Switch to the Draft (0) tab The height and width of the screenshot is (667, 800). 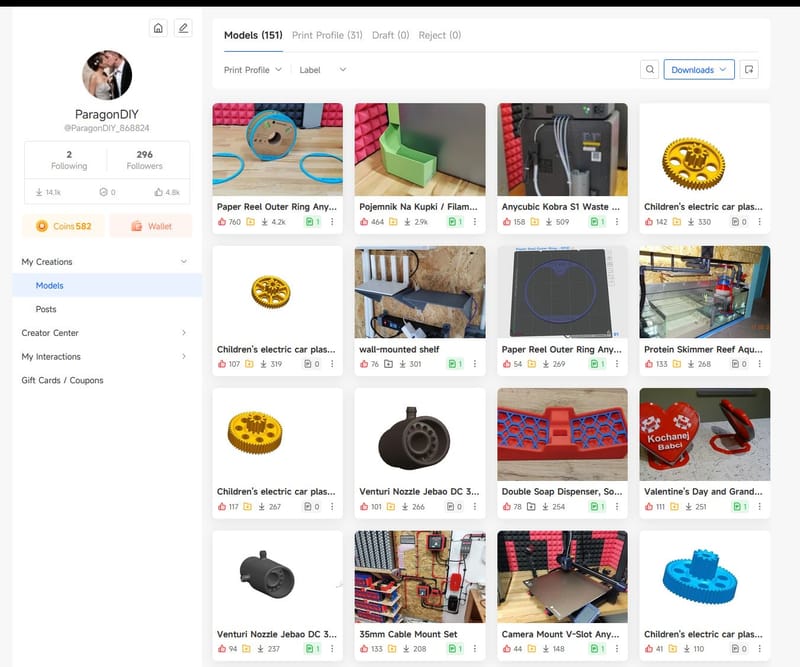(390, 35)
